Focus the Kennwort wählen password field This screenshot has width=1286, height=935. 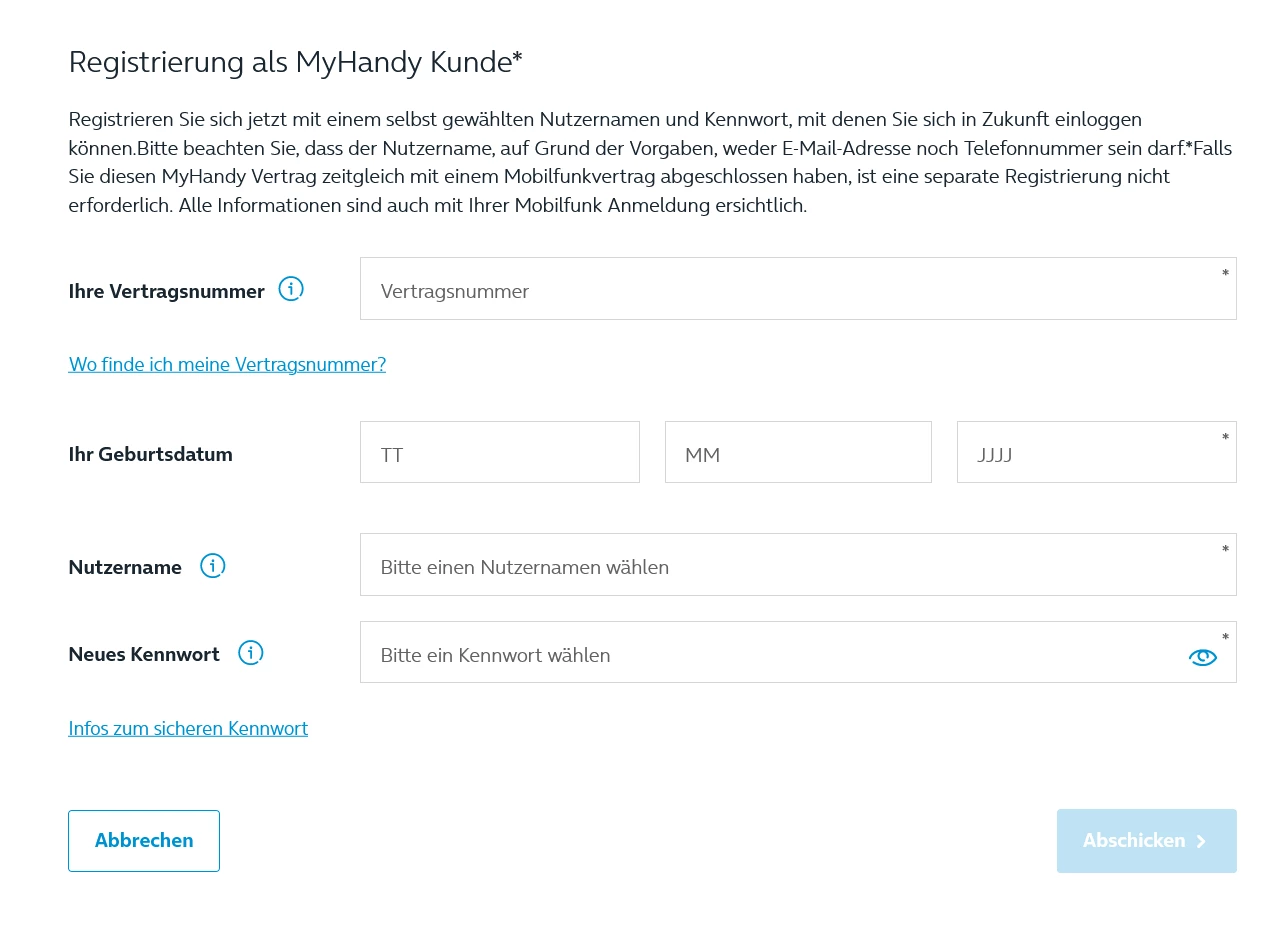pyautogui.click(x=770, y=654)
